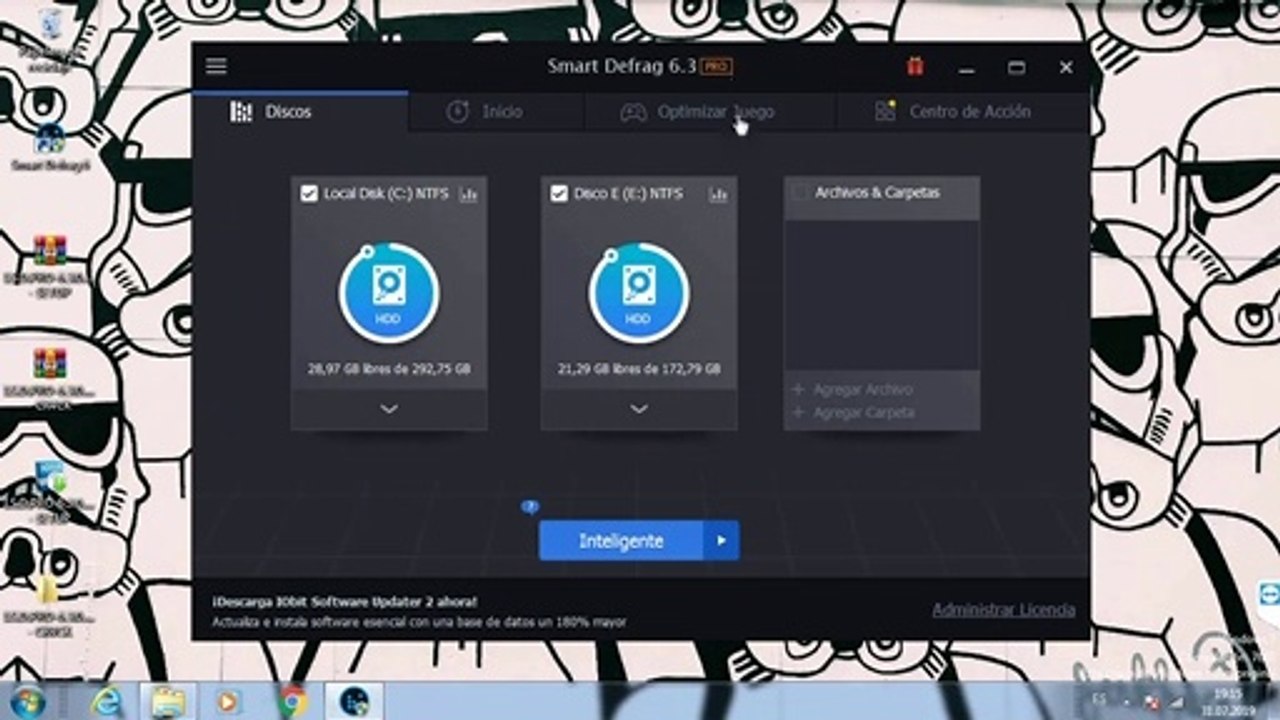This screenshot has height=720, width=1280.
Task: Click Agregar Carpeta
Action: coord(853,412)
